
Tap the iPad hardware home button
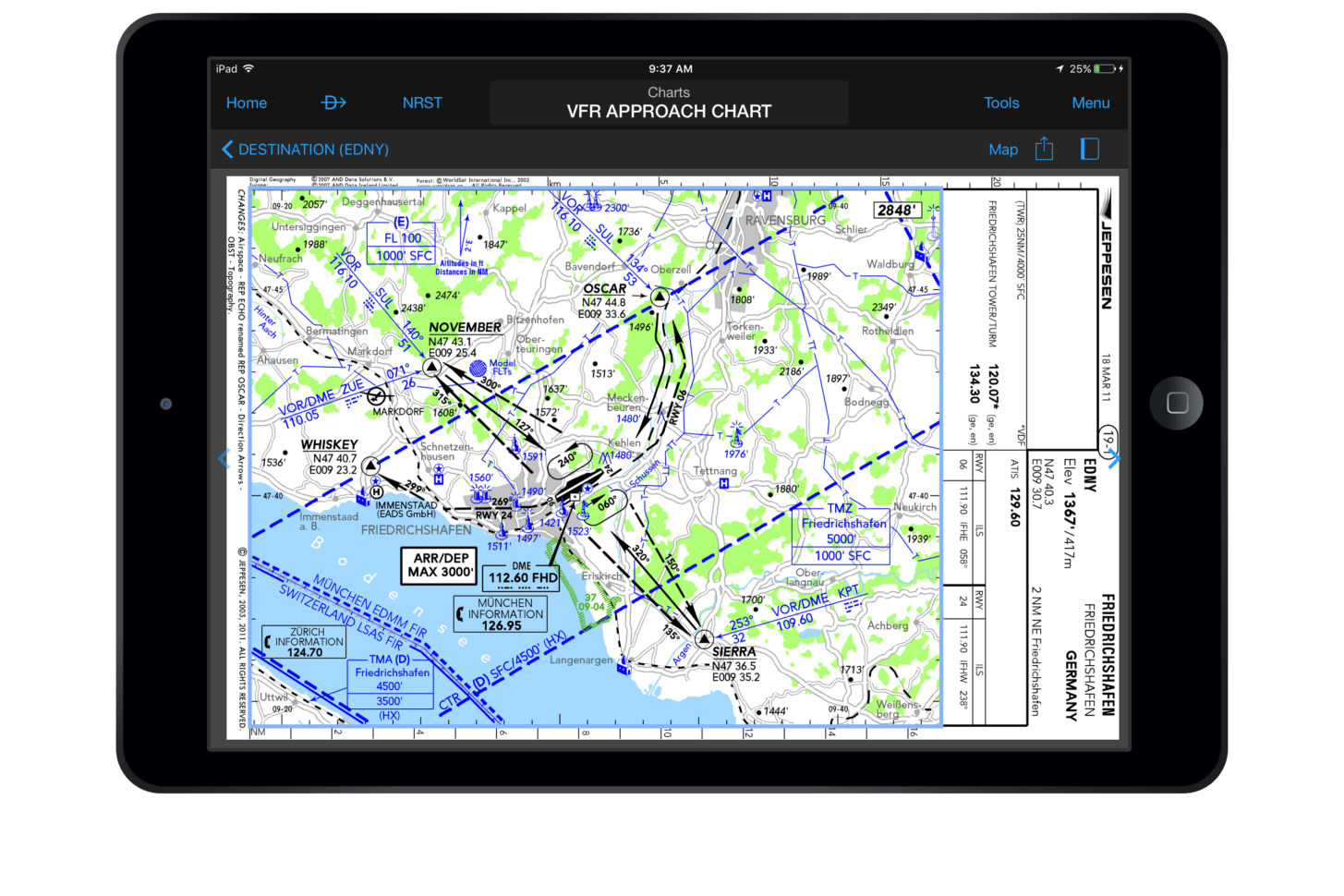(x=1177, y=403)
